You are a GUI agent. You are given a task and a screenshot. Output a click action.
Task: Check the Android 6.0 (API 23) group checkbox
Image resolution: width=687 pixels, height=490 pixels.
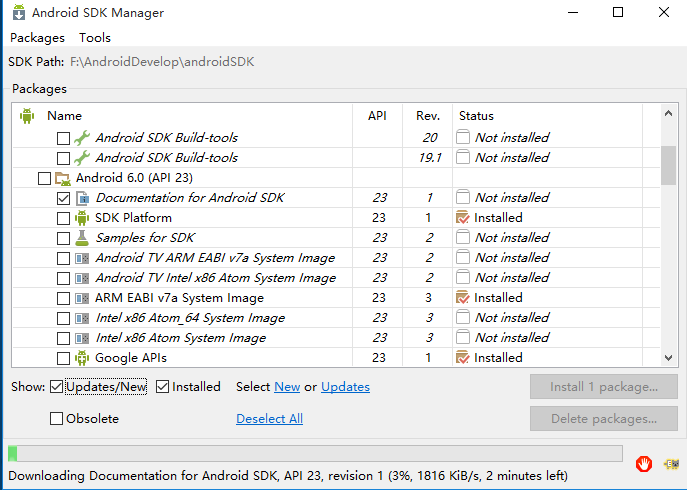coord(44,178)
